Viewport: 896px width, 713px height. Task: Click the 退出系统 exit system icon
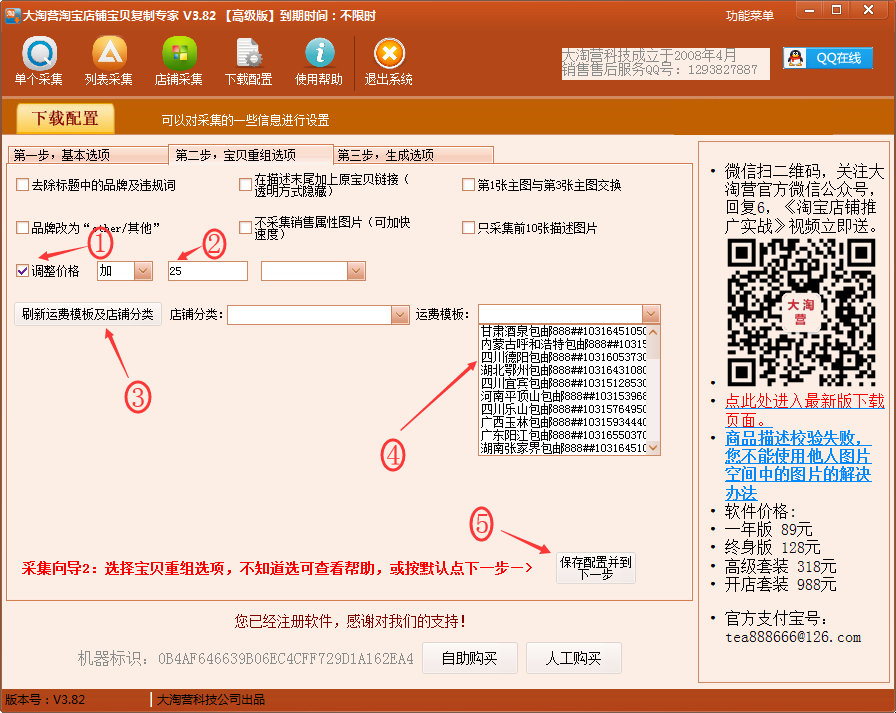(389, 61)
